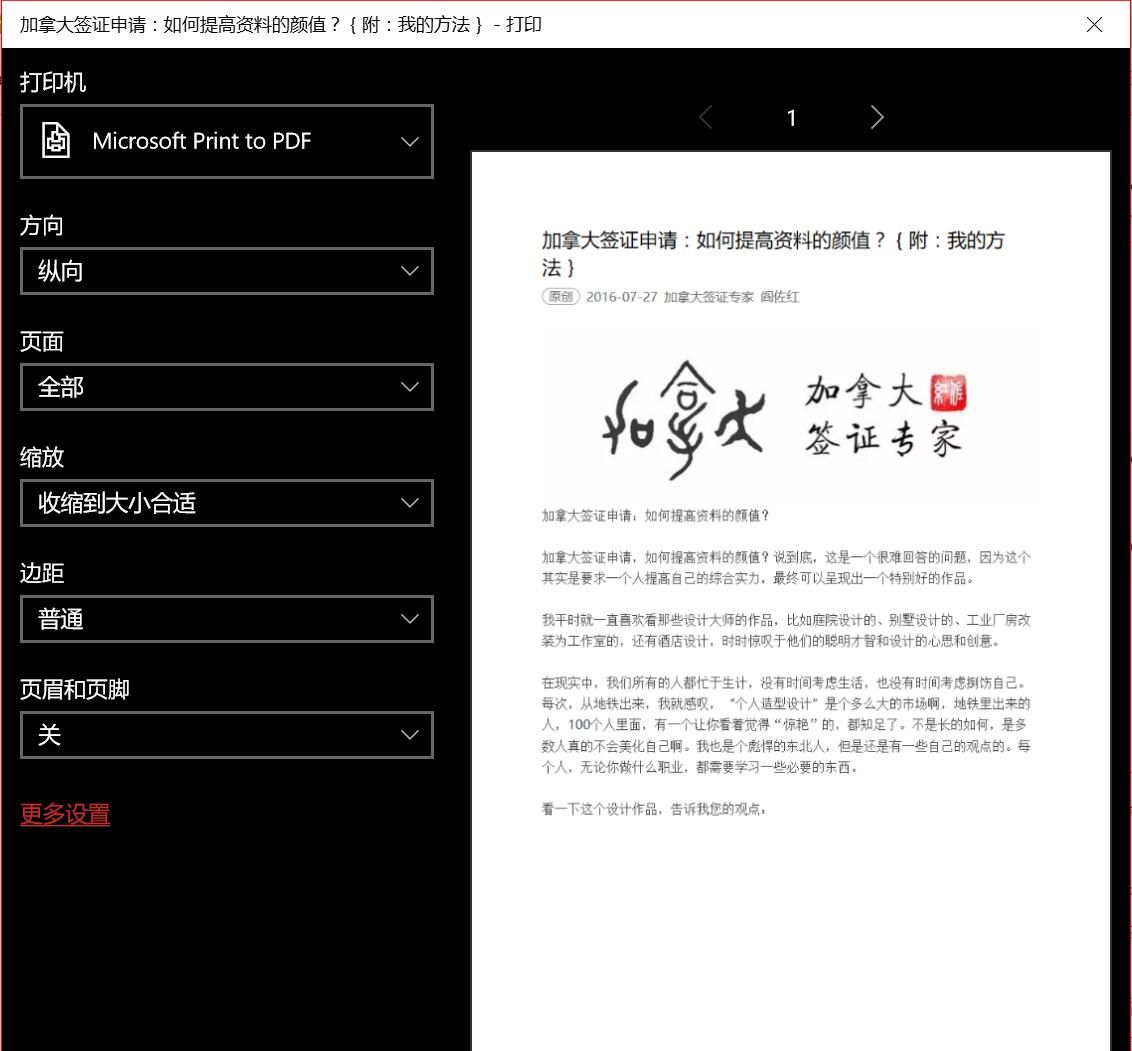Open the pages dropdown set to 全部

coord(227,387)
